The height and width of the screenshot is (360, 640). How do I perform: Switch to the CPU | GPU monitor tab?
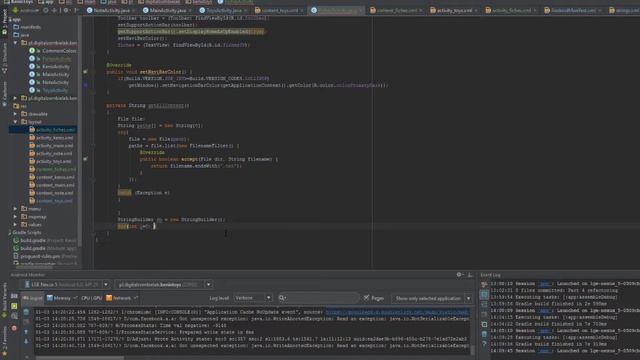[x=91, y=298]
